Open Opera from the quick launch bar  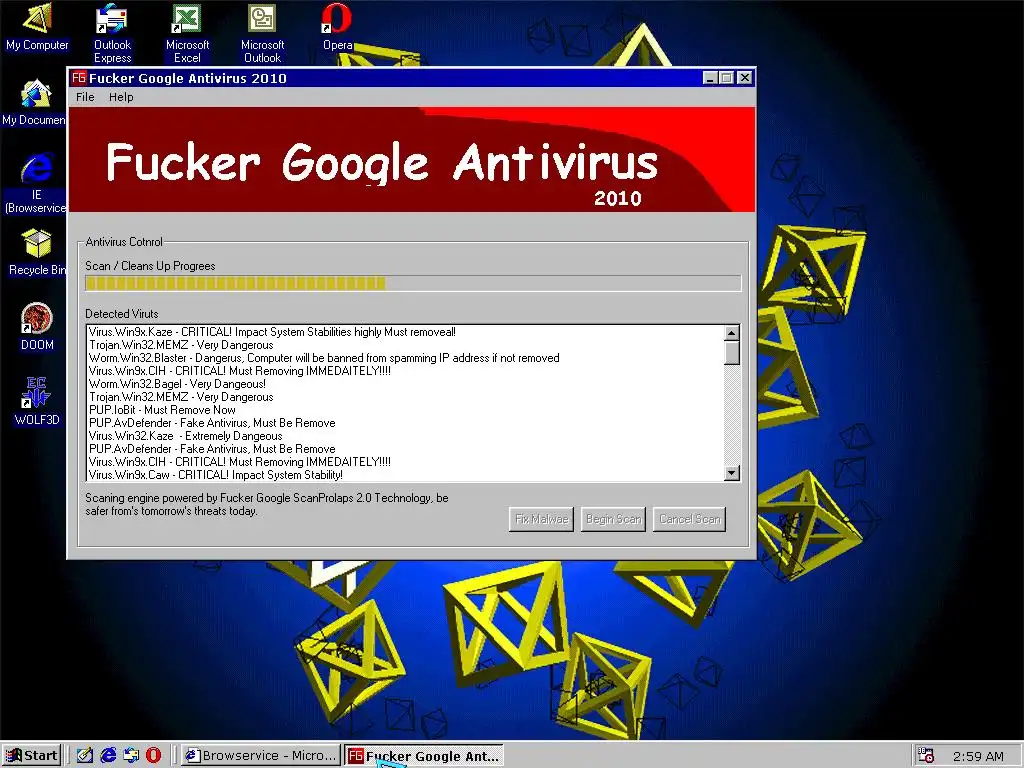pos(153,756)
